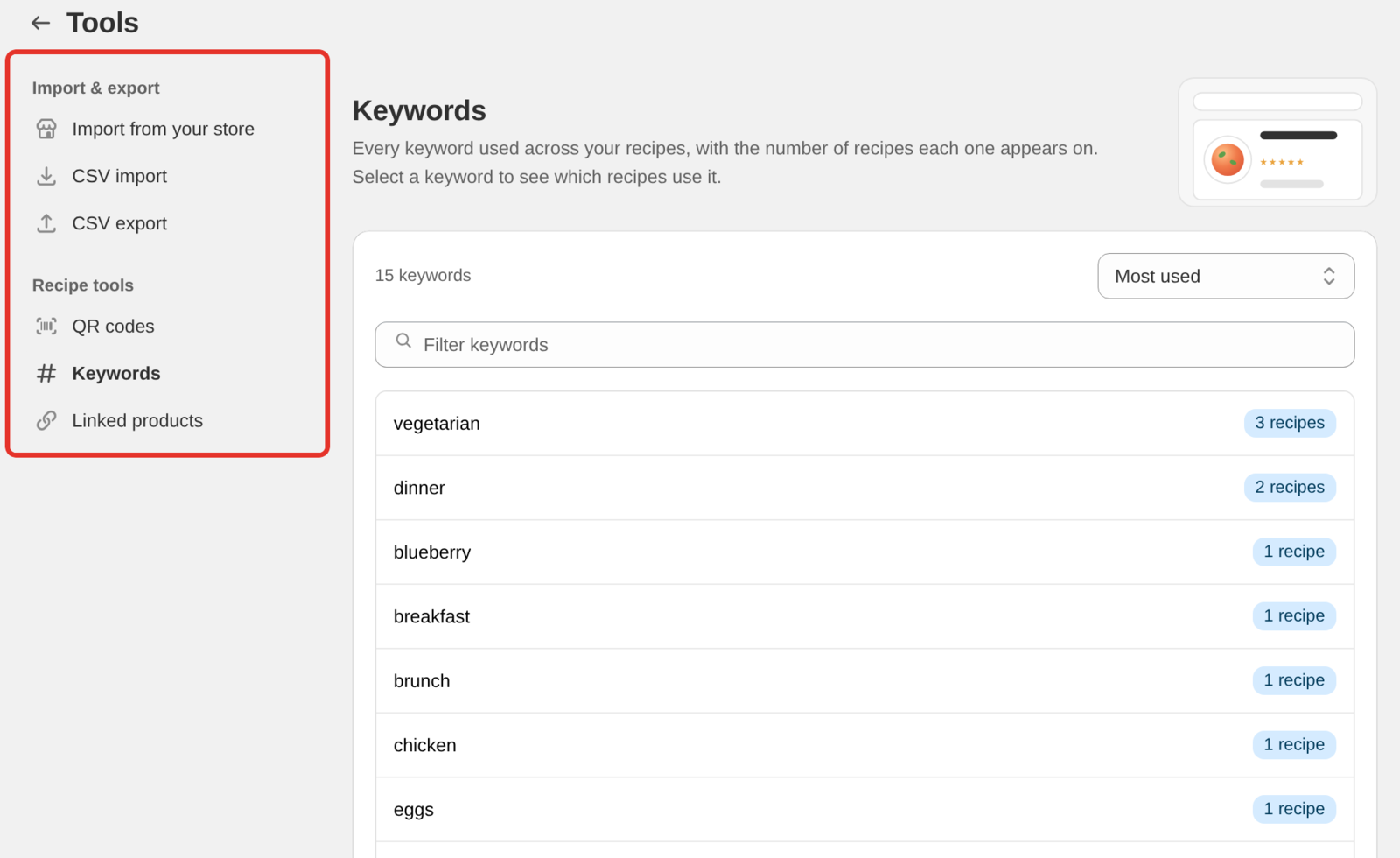The image size is (1400, 858).
Task: Click the chain link icon beside Linked products
Action: (46, 421)
